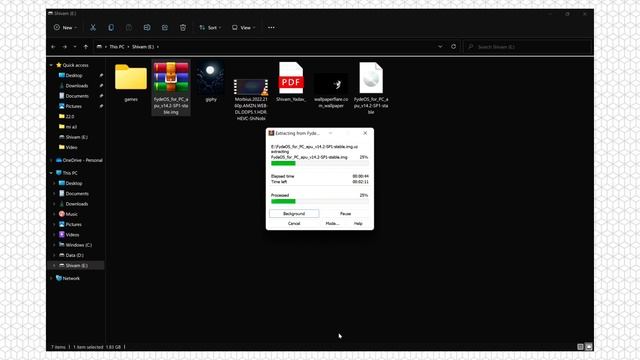Image resolution: width=640 pixels, height=360 pixels.
Task: Close the Extracting from Fyde dialog
Action: [365, 133]
